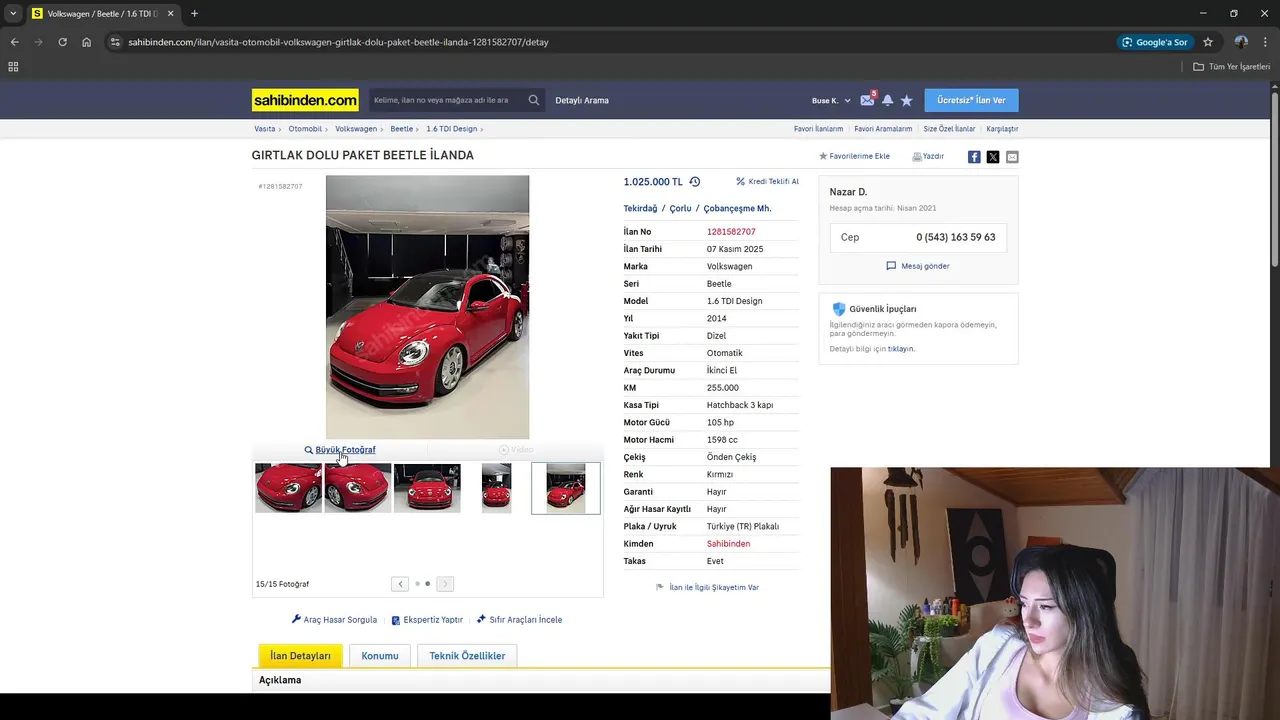Viewport: 1280px width, 720px height.
Task: Open a new browser tab
Action: (x=194, y=14)
